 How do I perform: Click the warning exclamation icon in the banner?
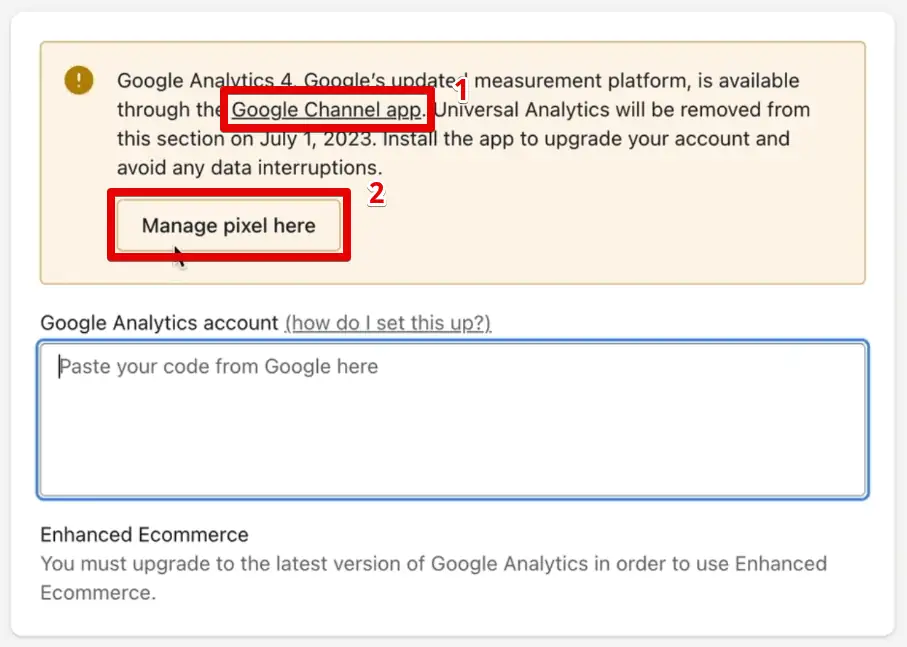tap(79, 81)
